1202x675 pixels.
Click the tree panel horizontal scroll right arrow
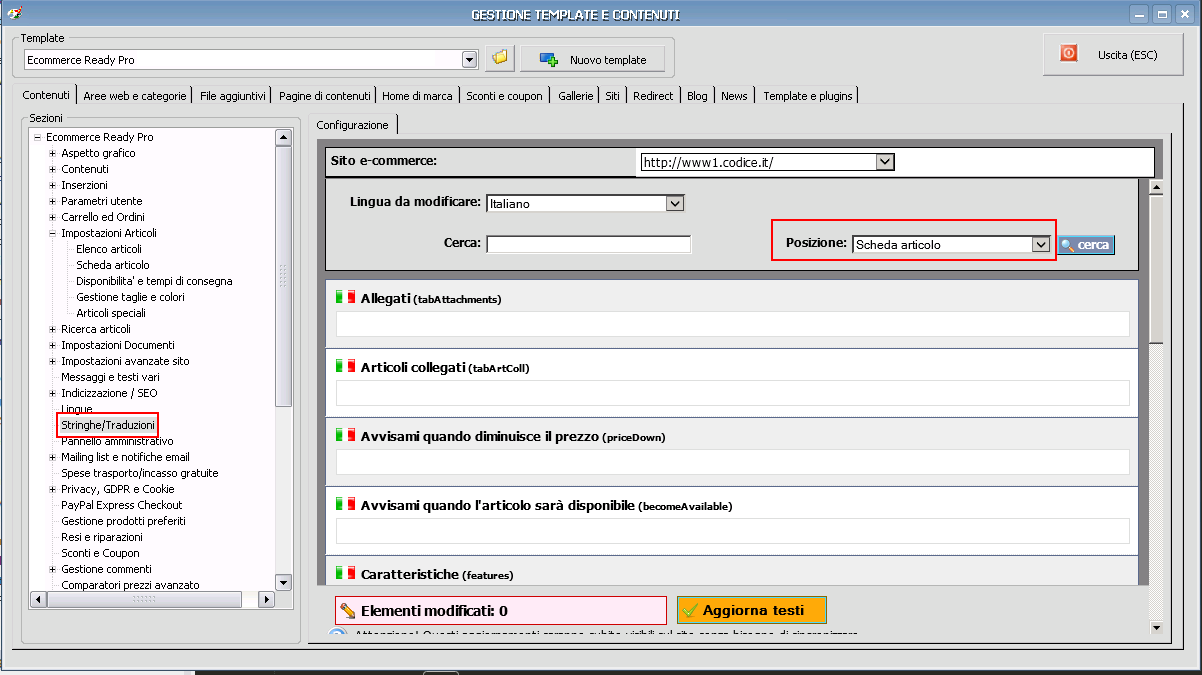[x=266, y=599]
